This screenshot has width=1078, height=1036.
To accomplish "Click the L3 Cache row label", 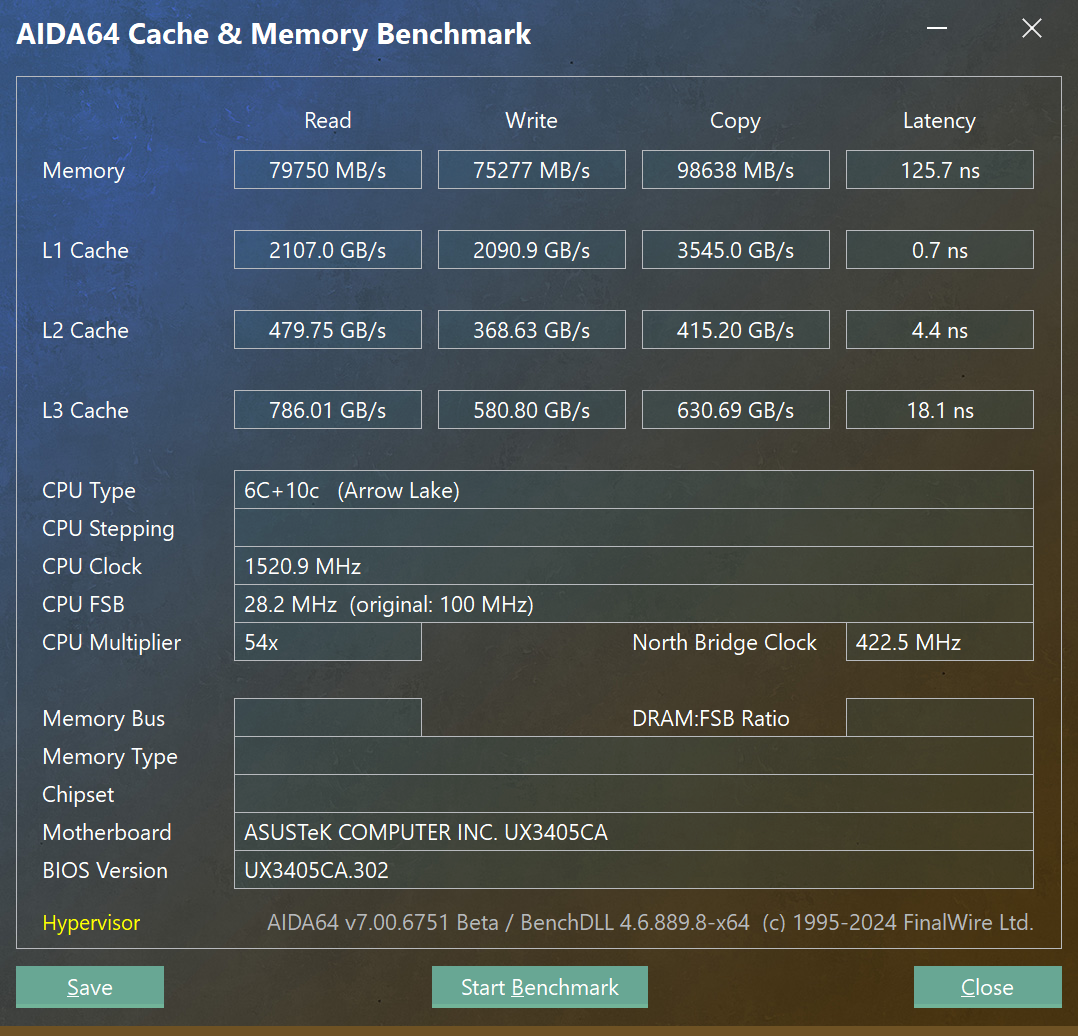I will 85,410.
